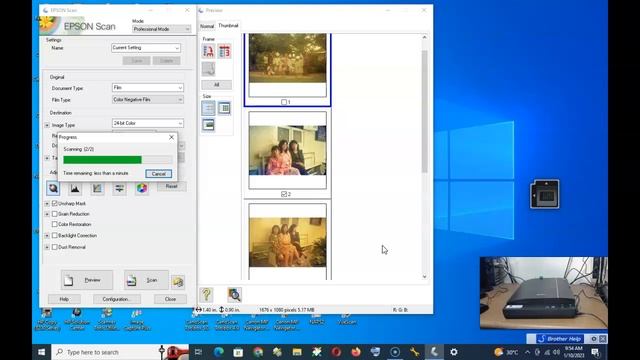Open the Windows Start menu

(x=42, y=352)
